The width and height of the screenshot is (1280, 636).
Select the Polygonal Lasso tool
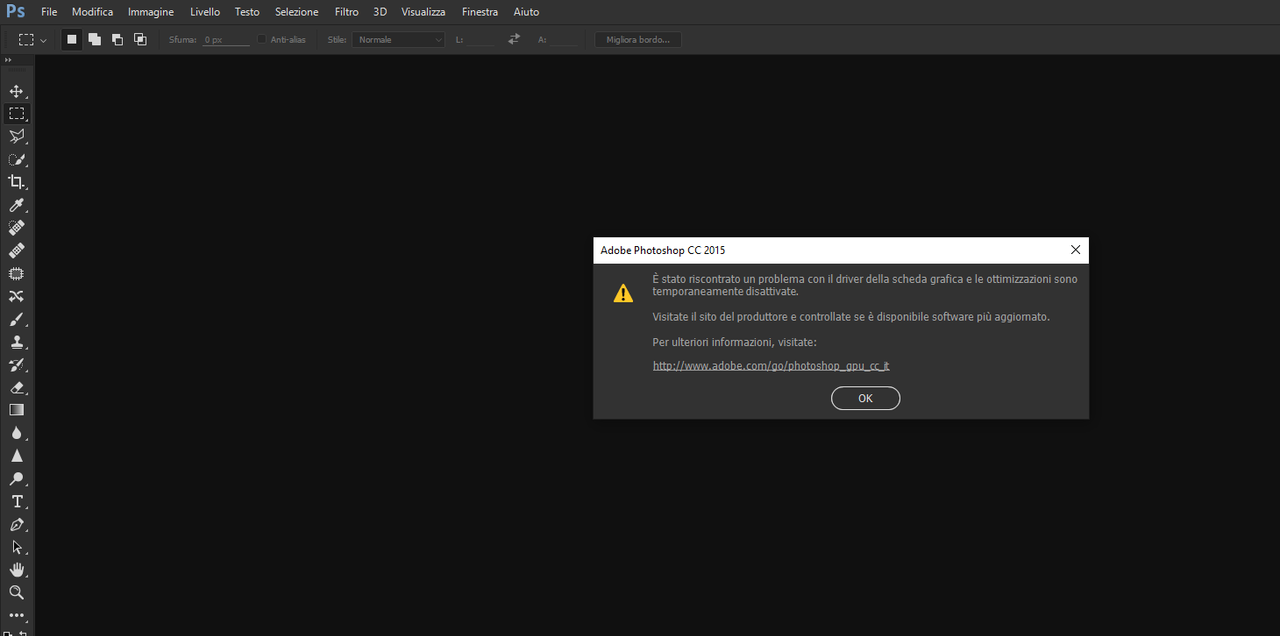16,137
